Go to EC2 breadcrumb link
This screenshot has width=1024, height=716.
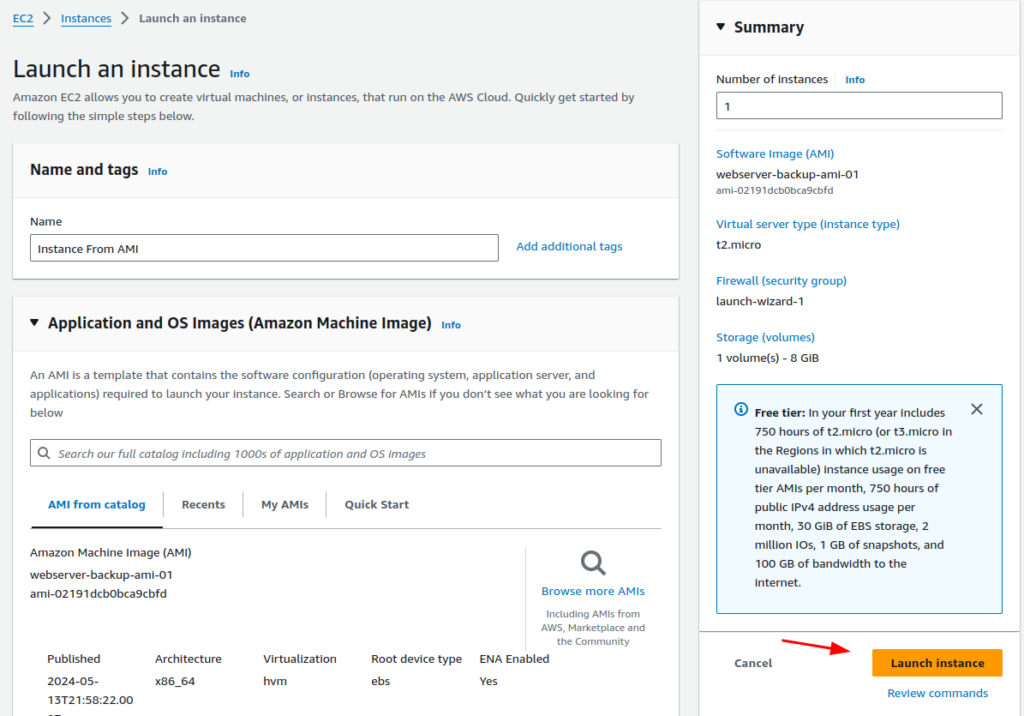point(23,18)
